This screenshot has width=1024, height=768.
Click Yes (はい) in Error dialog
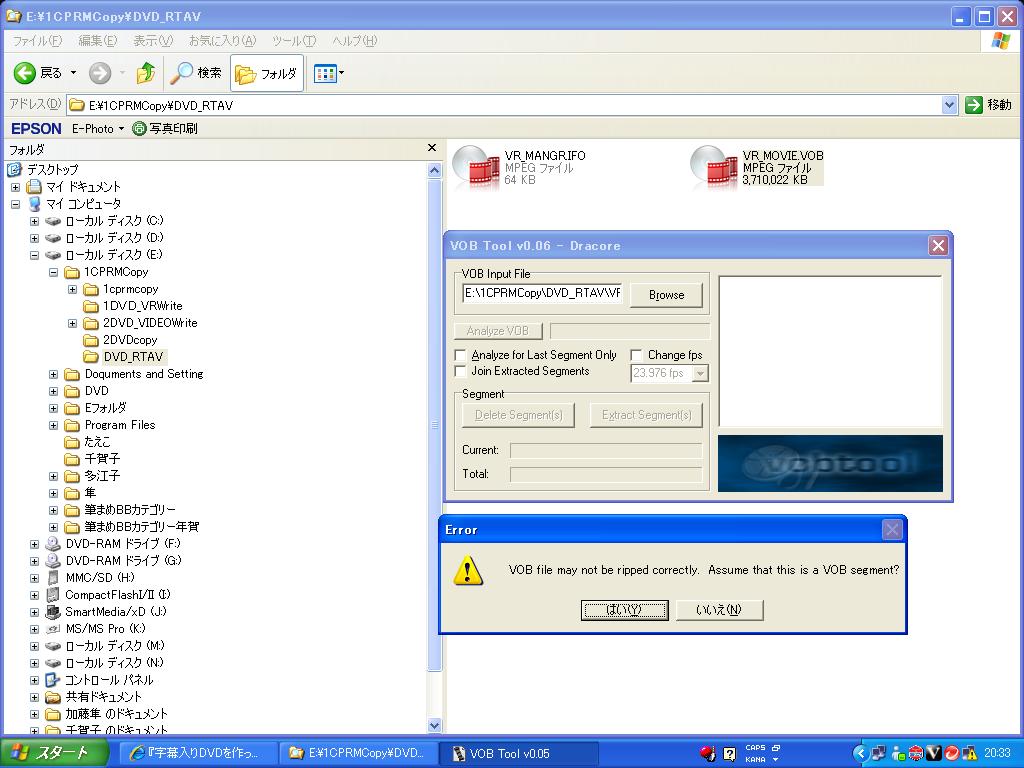624,610
